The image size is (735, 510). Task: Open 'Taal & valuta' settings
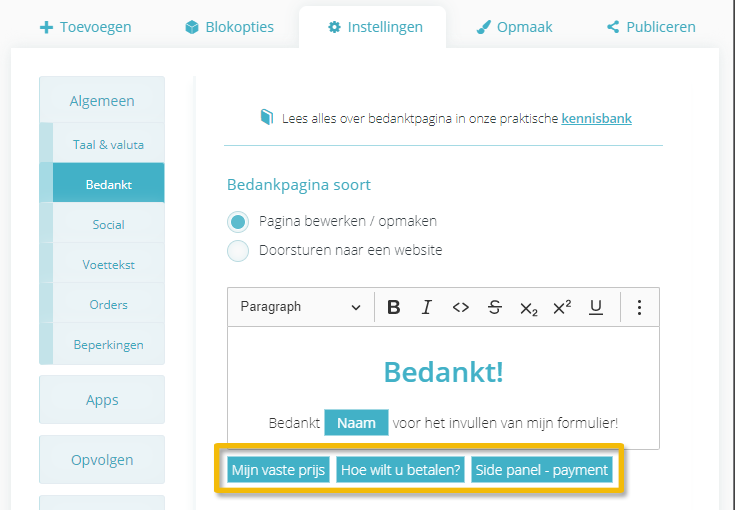[x=108, y=144]
